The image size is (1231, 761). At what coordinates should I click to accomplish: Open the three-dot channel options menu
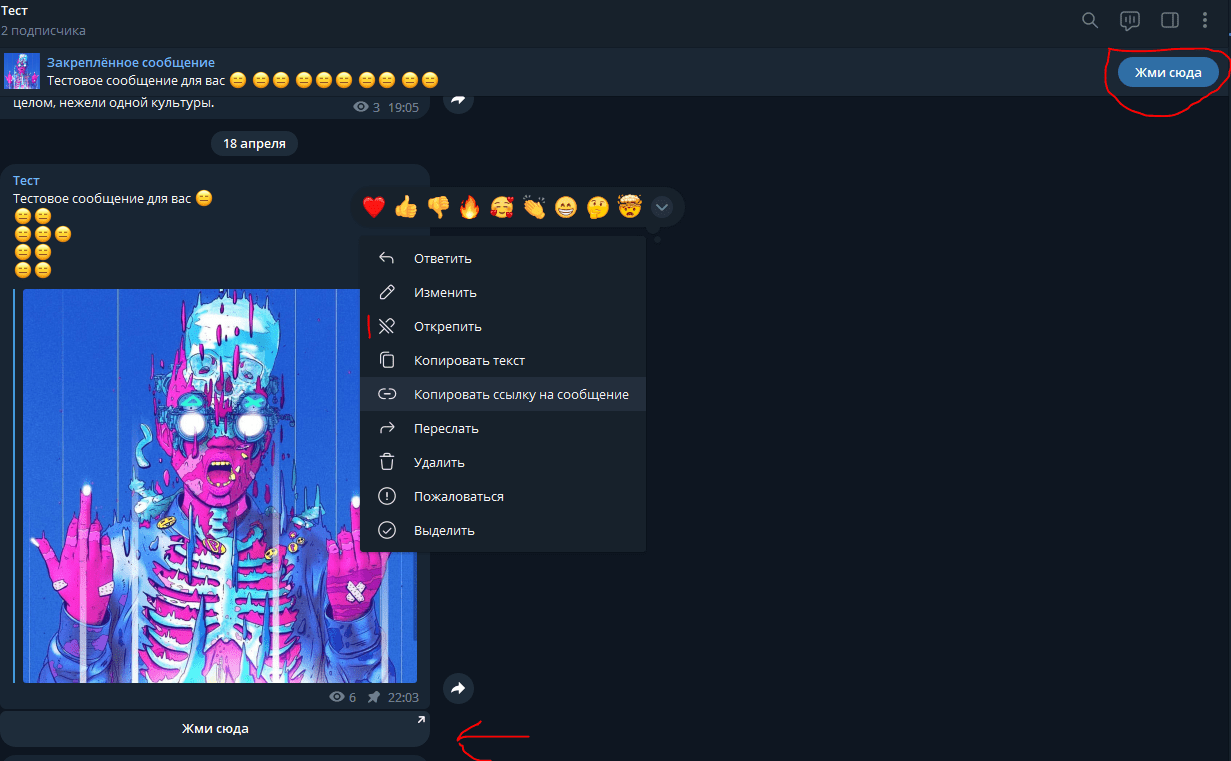1205,20
